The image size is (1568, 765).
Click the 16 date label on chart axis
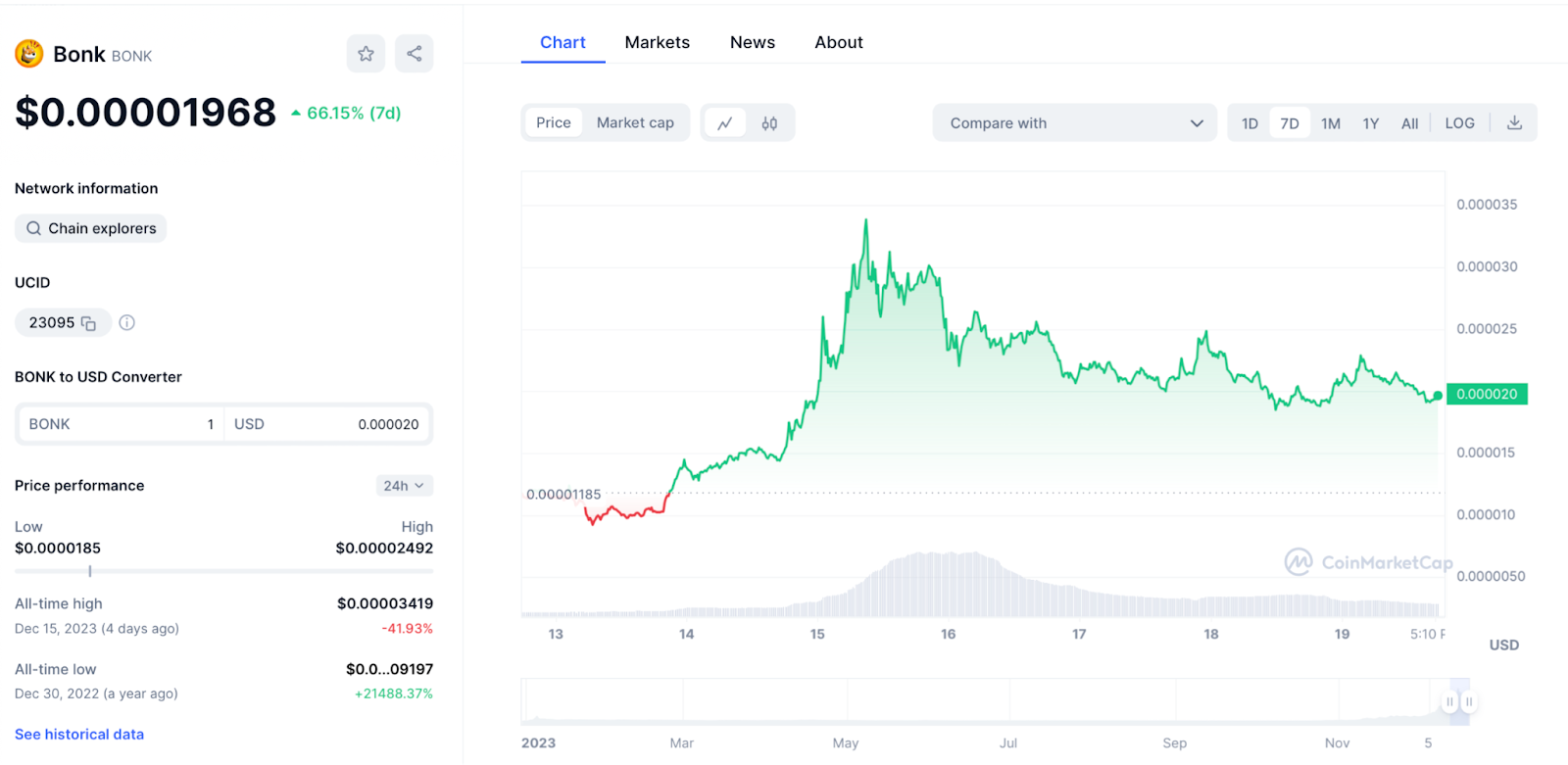[949, 635]
